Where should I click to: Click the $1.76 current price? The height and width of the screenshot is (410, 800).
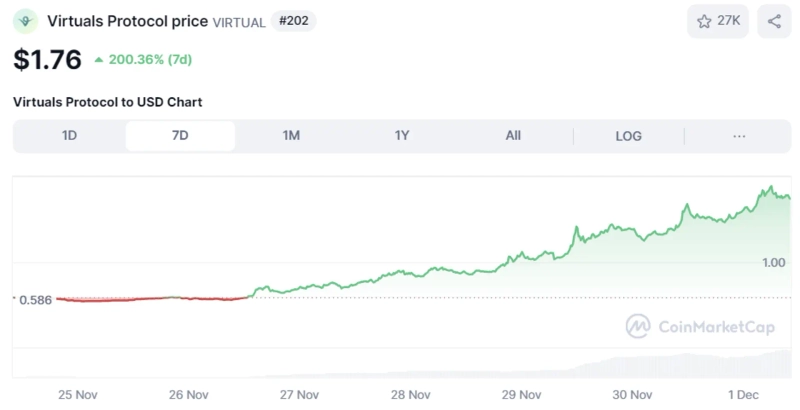pyautogui.click(x=47, y=60)
